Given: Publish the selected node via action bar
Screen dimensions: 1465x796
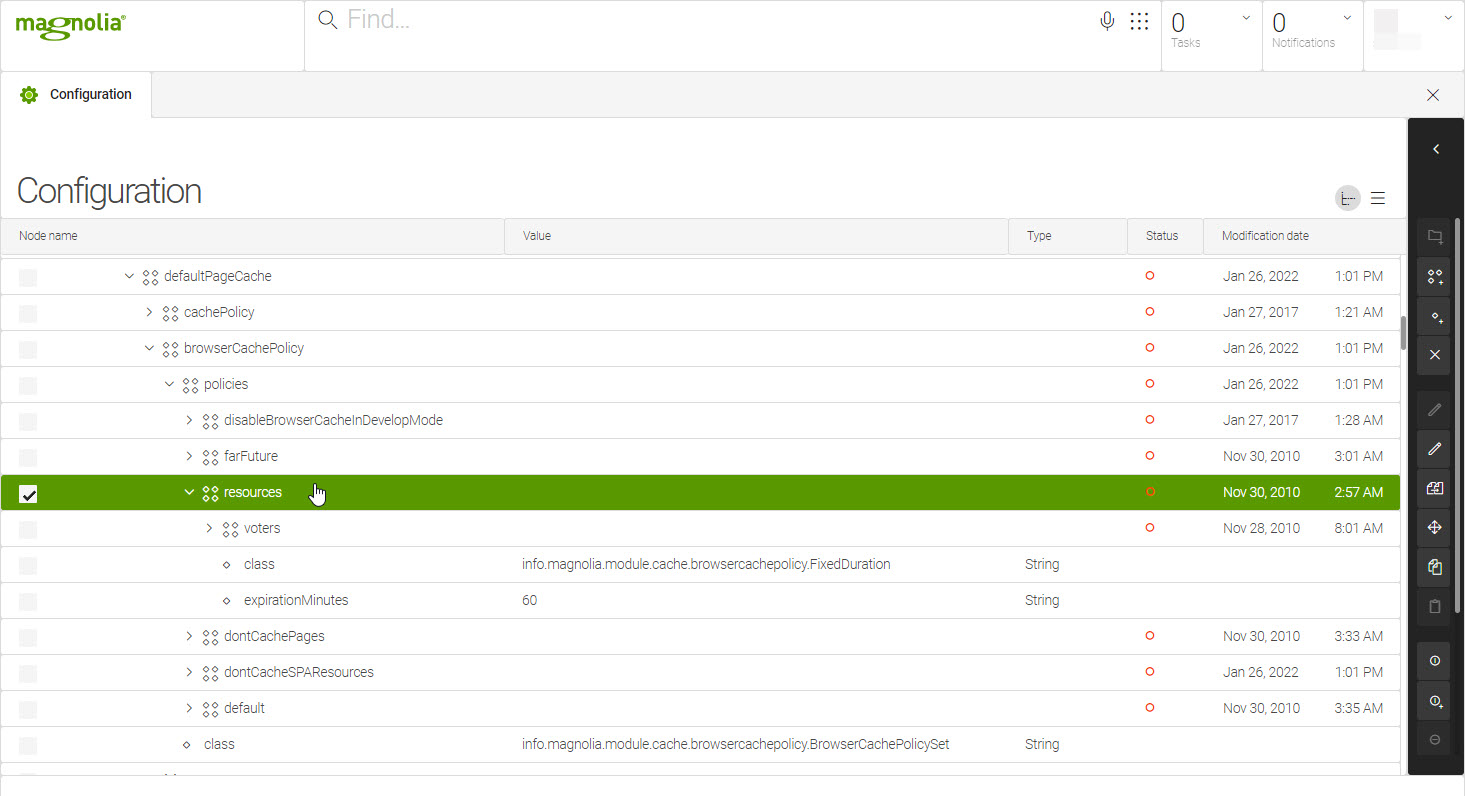Looking at the screenshot, I should (1435, 661).
